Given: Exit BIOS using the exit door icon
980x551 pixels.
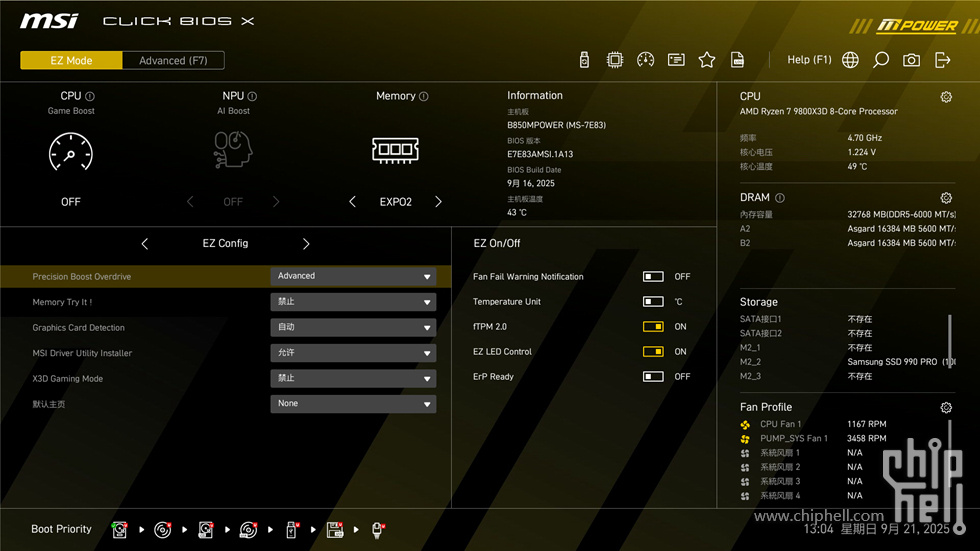Looking at the screenshot, I should click(x=942, y=60).
